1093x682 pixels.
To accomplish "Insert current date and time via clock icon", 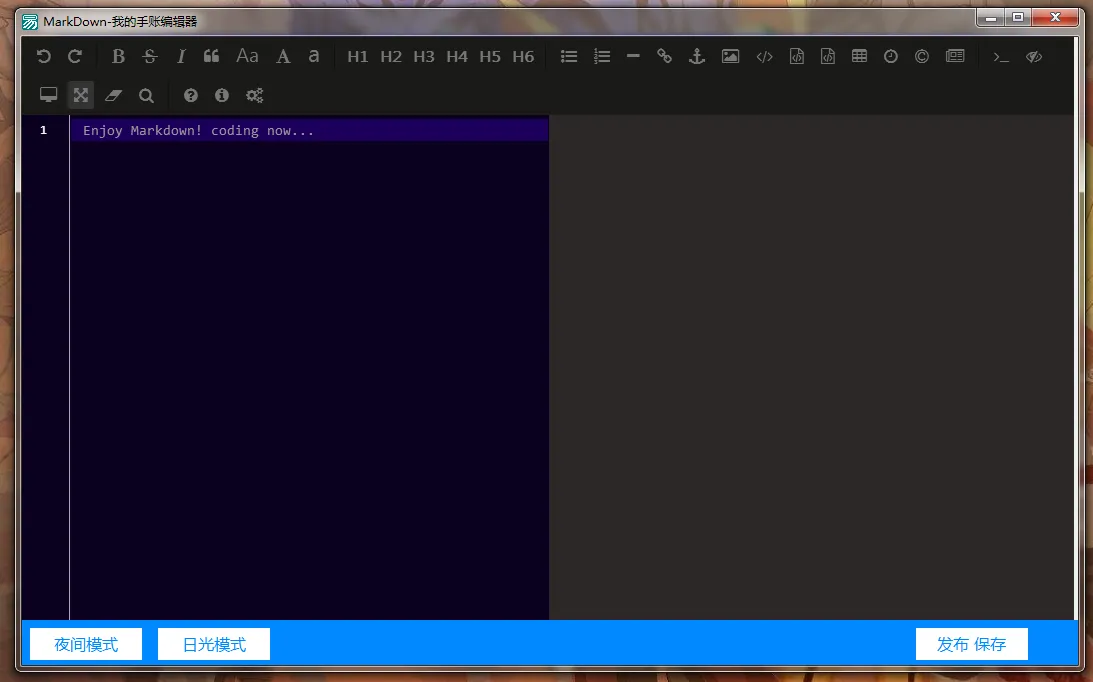I will coord(890,57).
